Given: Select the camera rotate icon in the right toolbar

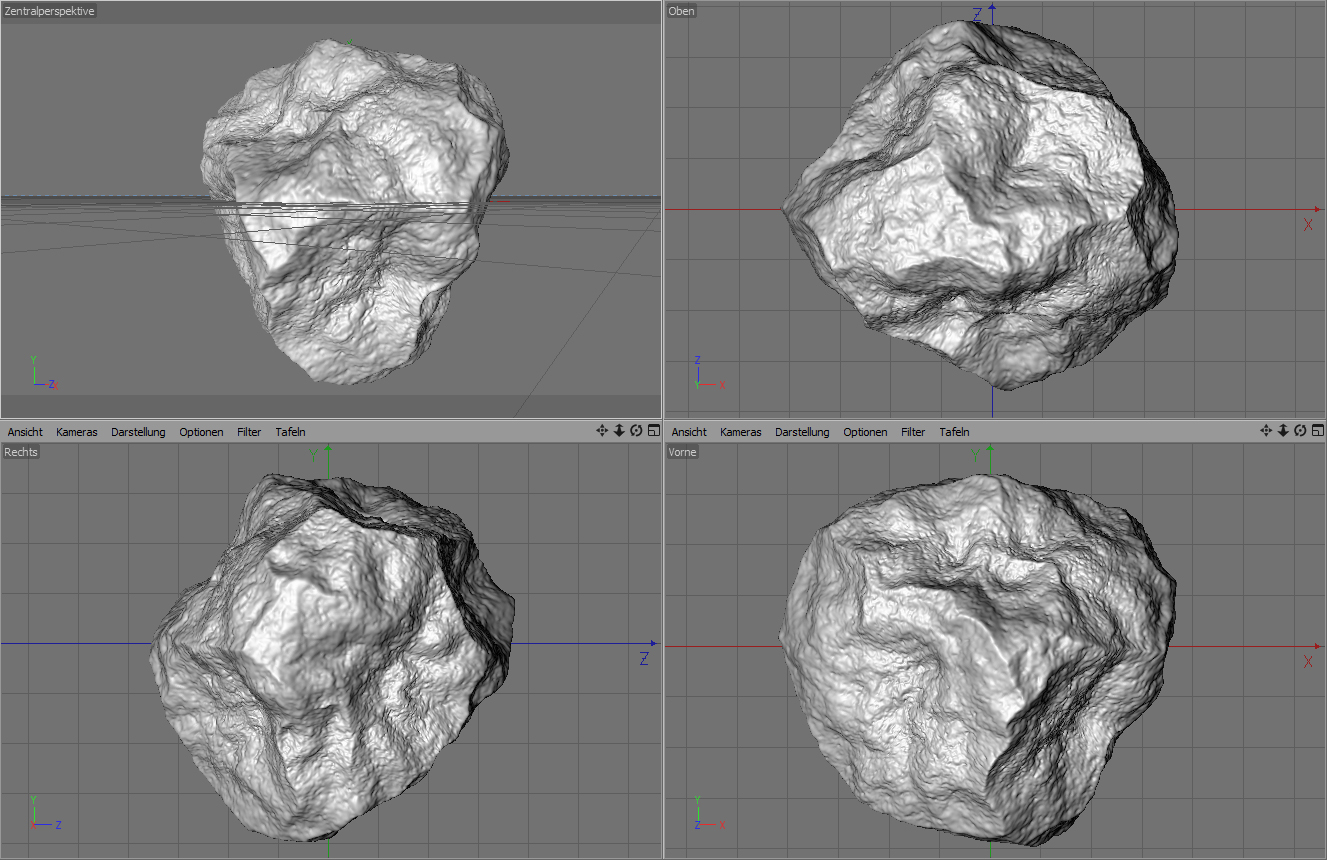Looking at the screenshot, I should click(x=1300, y=430).
